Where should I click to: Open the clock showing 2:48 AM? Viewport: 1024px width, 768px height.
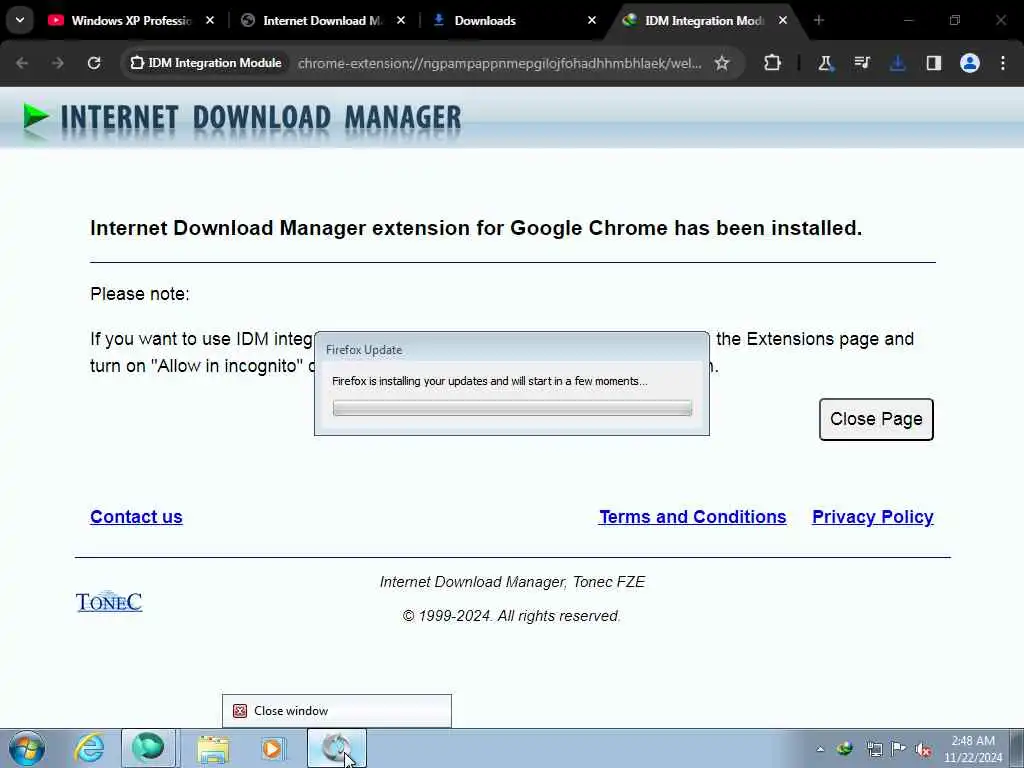click(x=972, y=749)
